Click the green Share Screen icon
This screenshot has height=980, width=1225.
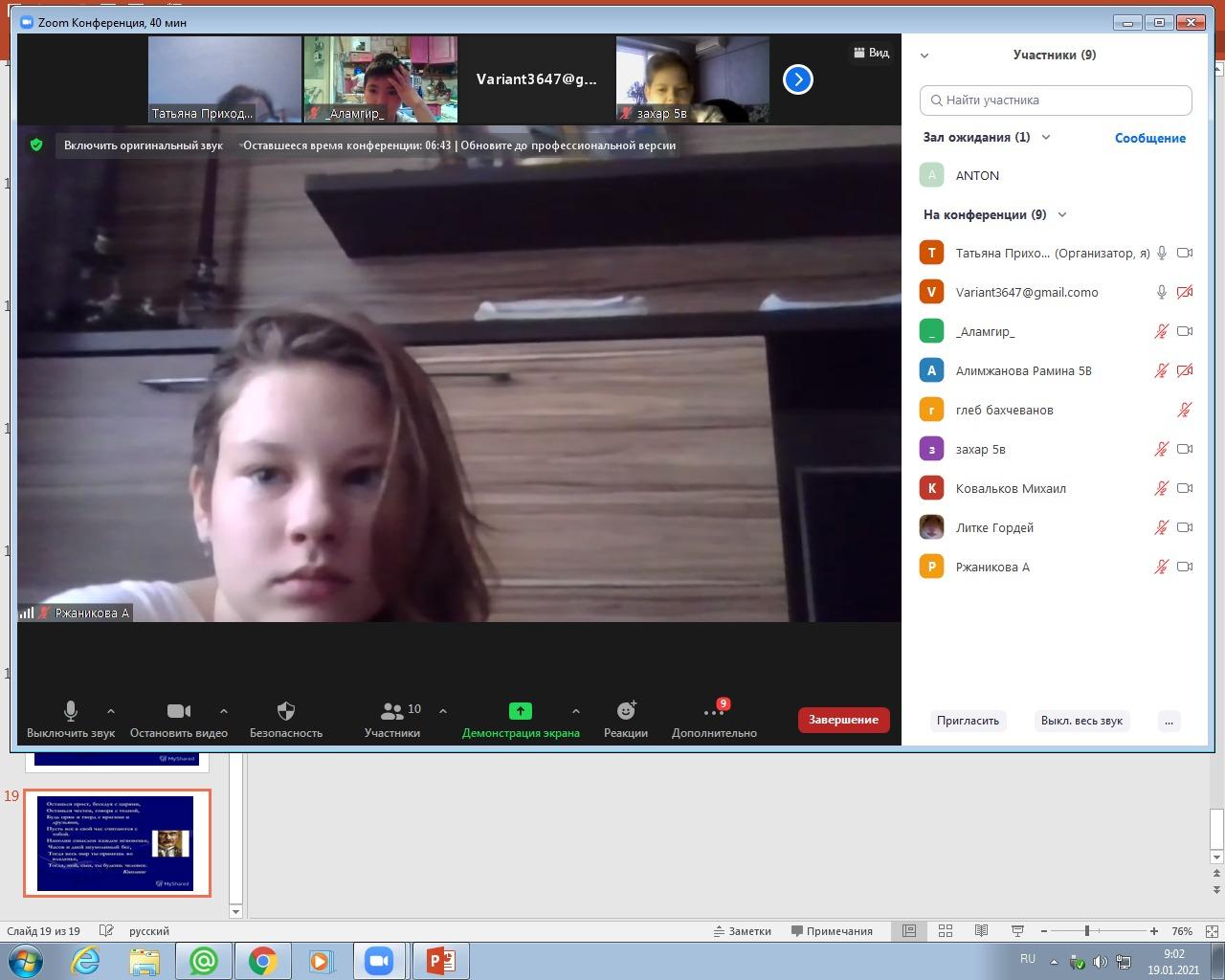click(520, 711)
